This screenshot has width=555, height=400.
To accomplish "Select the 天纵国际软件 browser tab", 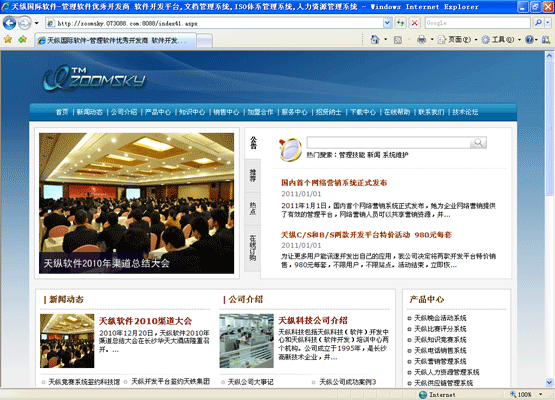I will click(x=115, y=40).
